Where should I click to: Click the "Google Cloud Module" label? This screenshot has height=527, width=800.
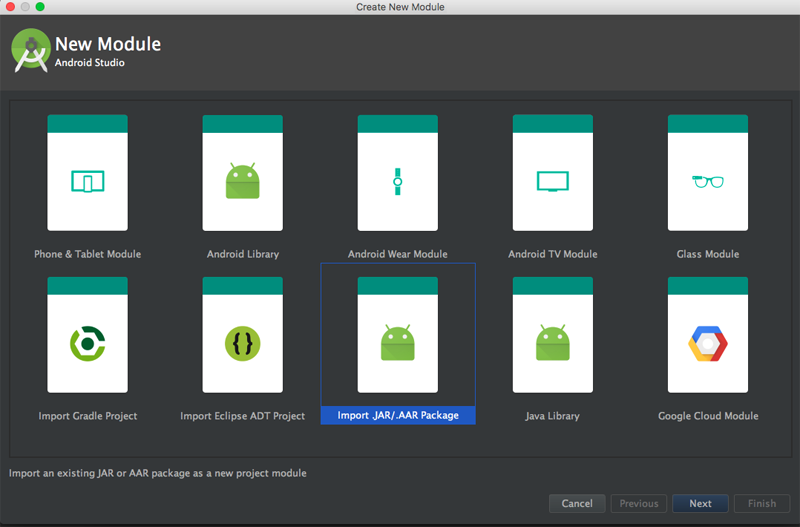click(708, 416)
